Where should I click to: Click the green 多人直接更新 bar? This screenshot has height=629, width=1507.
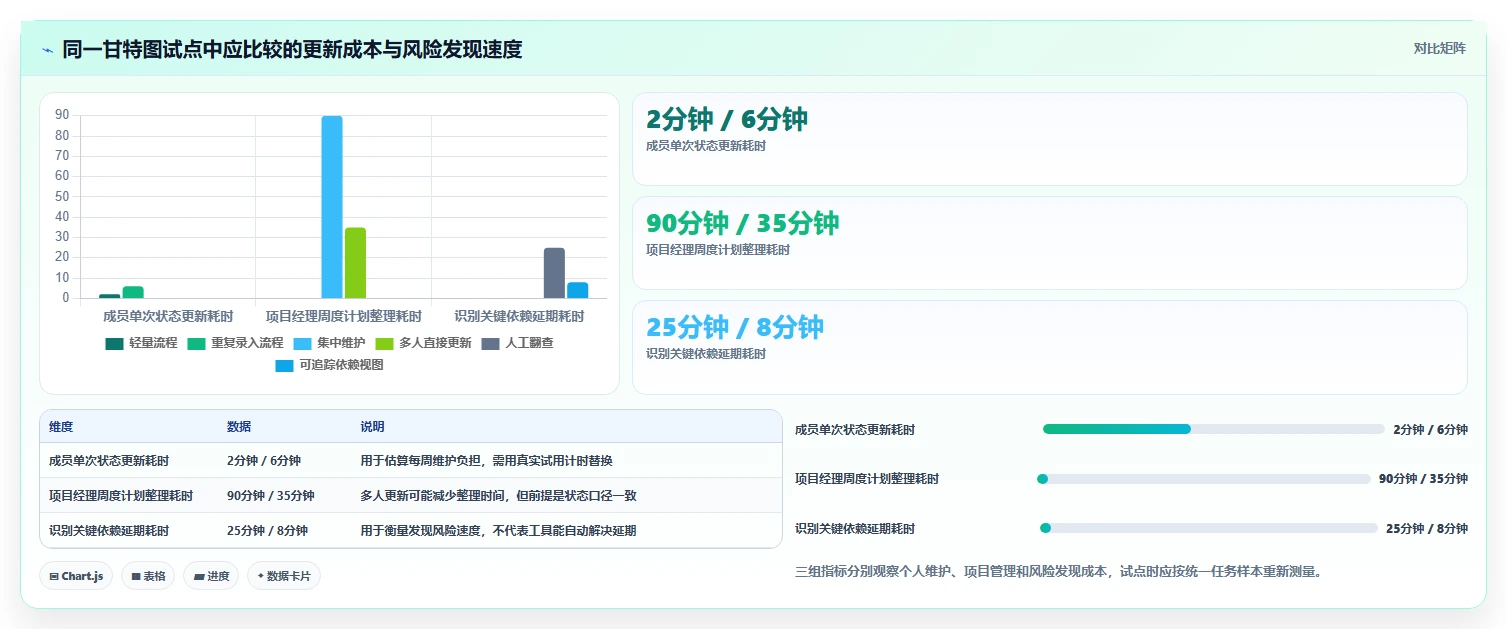pos(355,263)
